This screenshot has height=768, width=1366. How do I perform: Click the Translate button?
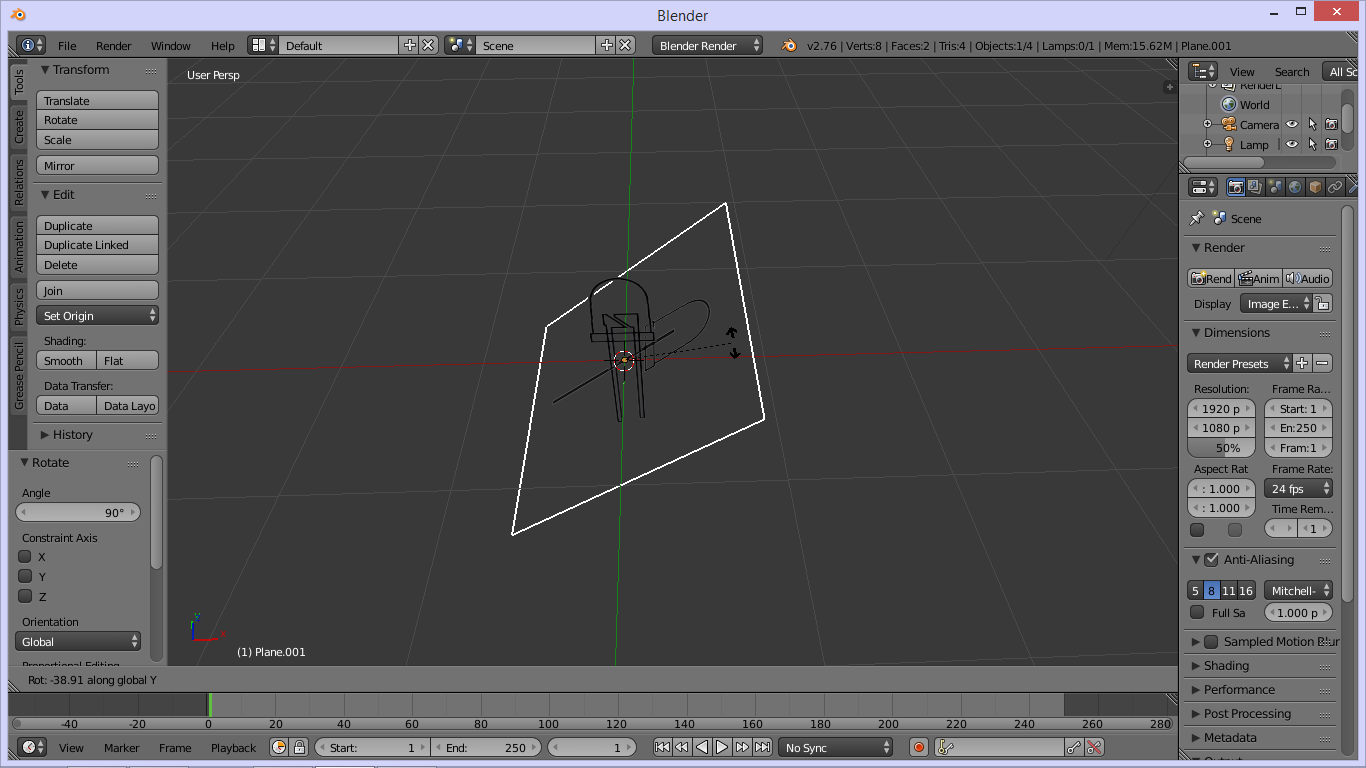coord(98,100)
